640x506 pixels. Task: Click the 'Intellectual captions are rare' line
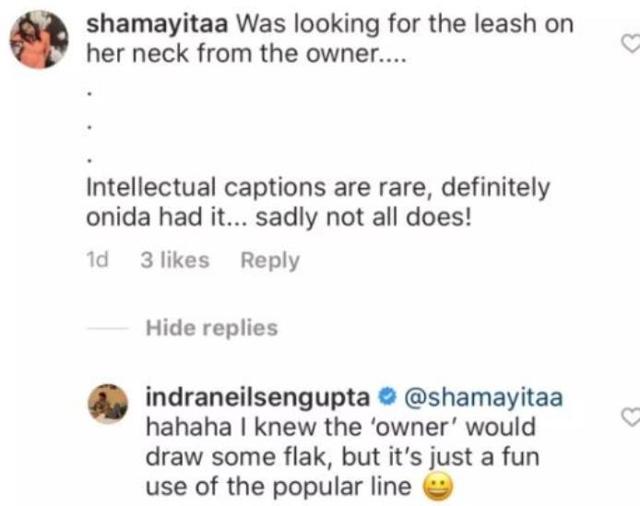click(318, 187)
